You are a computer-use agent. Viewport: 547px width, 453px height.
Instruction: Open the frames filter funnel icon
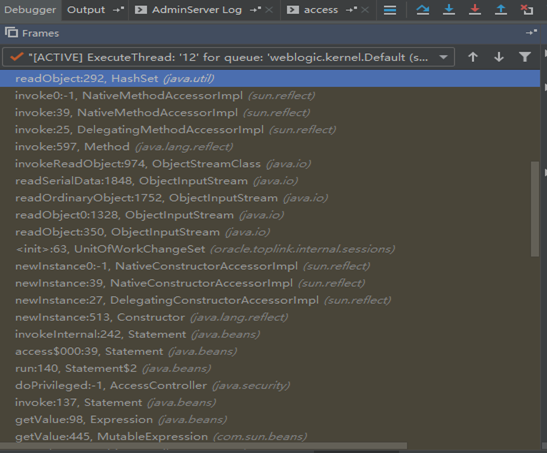(x=525, y=57)
